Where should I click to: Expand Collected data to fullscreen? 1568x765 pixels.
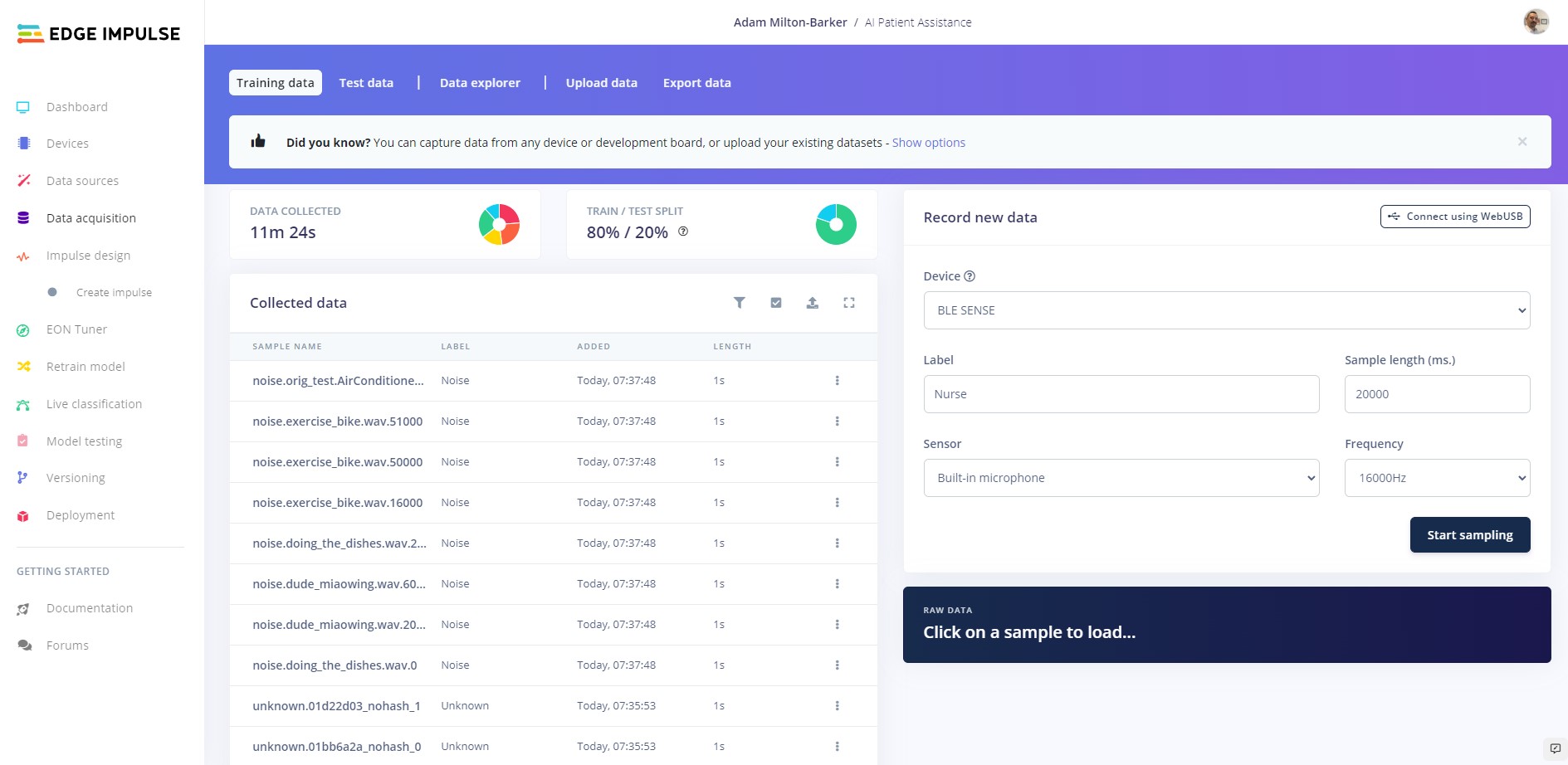point(849,303)
